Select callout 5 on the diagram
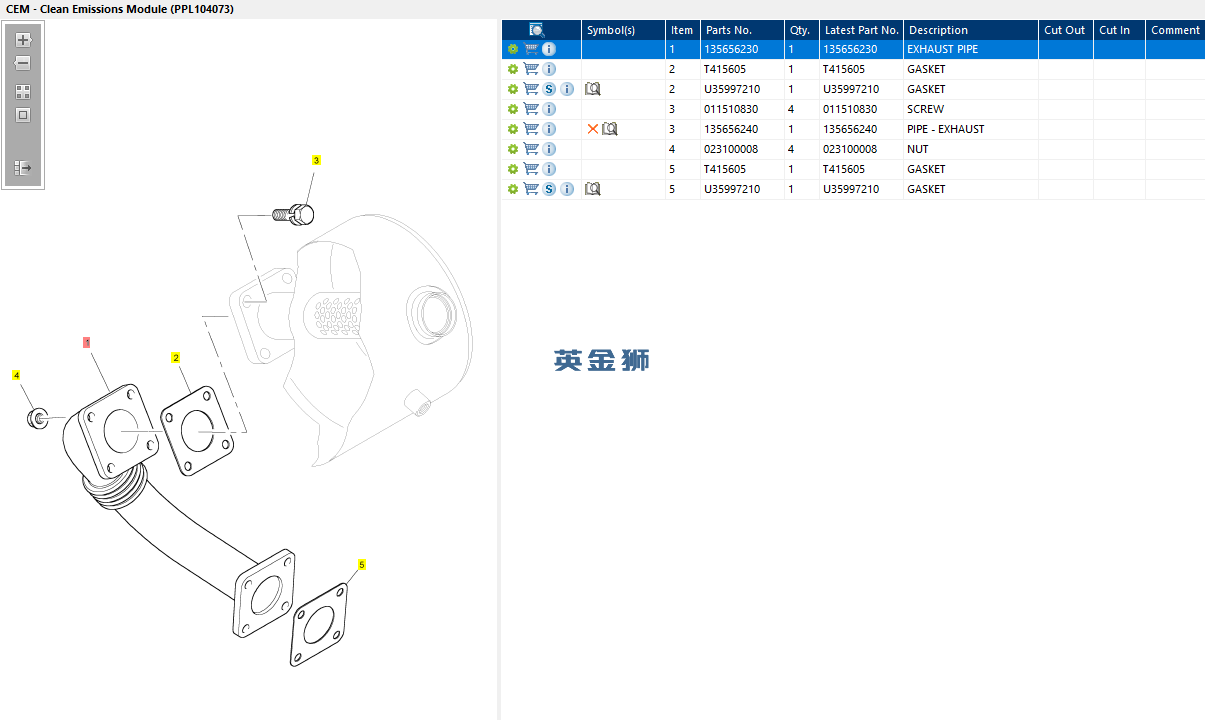 pos(361,564)
